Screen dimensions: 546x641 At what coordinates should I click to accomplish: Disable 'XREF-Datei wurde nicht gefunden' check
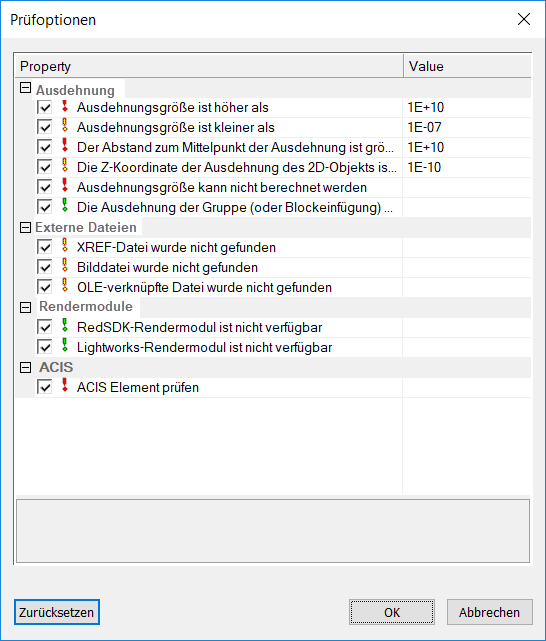pos(45,248)
